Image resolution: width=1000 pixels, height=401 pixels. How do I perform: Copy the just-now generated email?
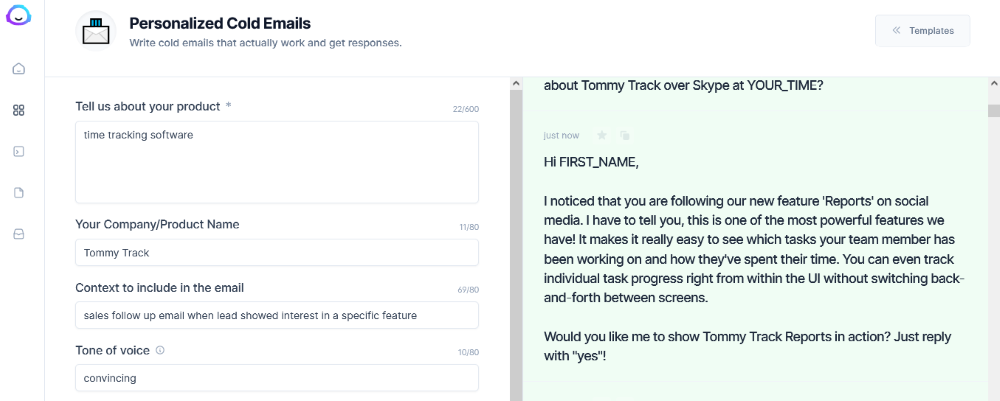coord(625,135)
